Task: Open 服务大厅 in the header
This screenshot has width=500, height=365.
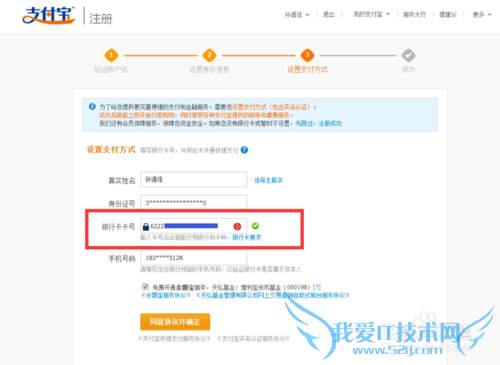Action: pos(414,15)
